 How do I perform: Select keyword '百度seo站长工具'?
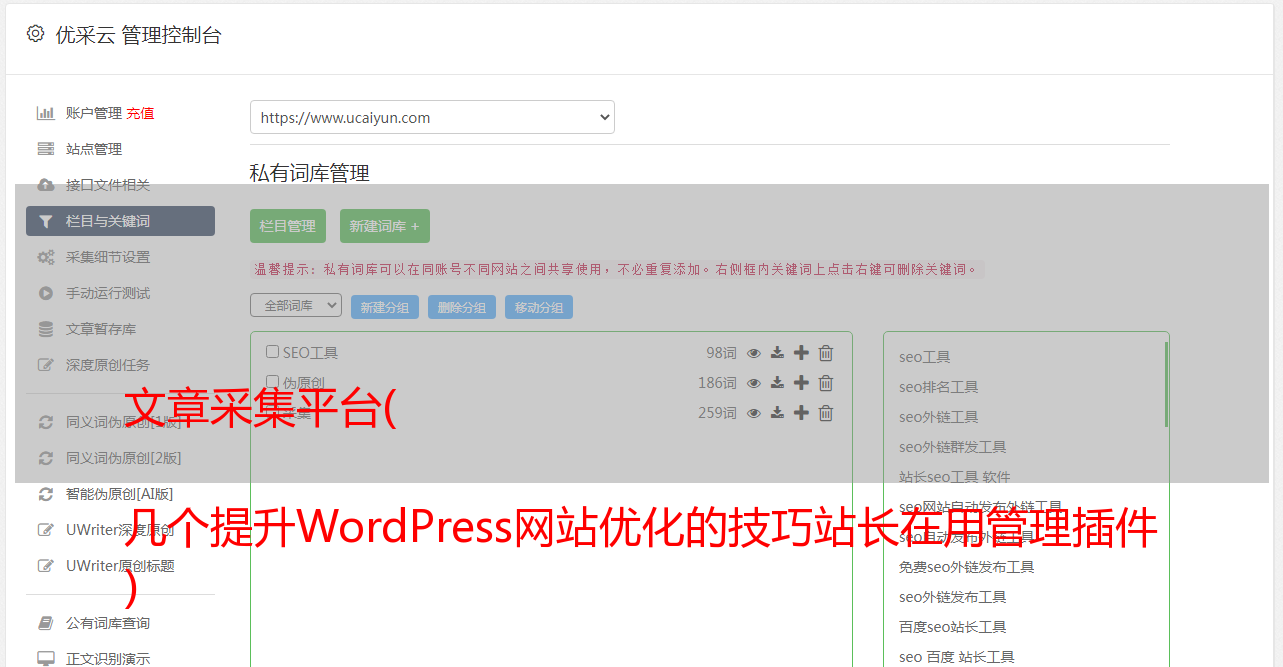pos(953,627)
